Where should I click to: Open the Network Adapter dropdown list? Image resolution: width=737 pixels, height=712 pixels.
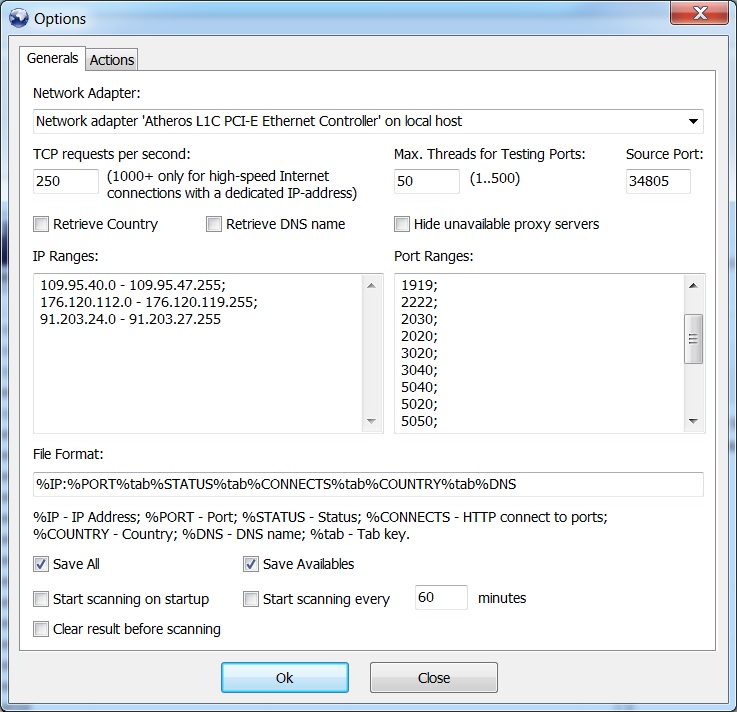[693, 121]
